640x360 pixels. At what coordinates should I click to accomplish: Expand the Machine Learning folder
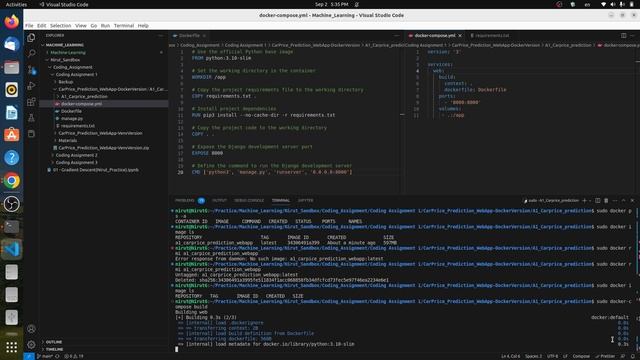[x=68, y=52]
